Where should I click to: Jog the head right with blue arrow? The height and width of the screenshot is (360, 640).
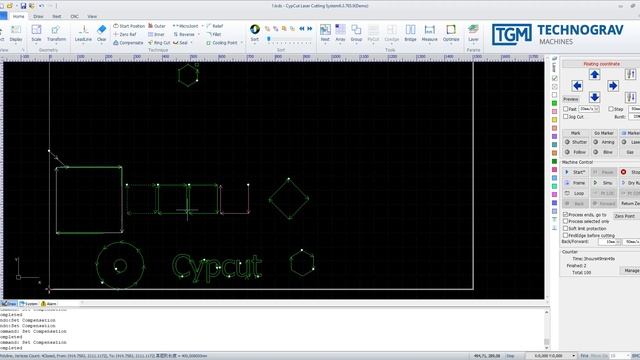point(612,86)
